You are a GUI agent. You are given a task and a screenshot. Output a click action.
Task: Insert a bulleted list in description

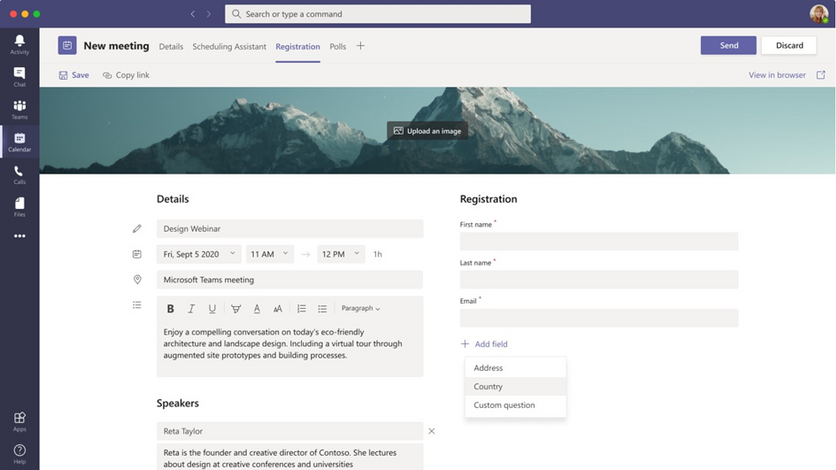[x=322, y=309]
